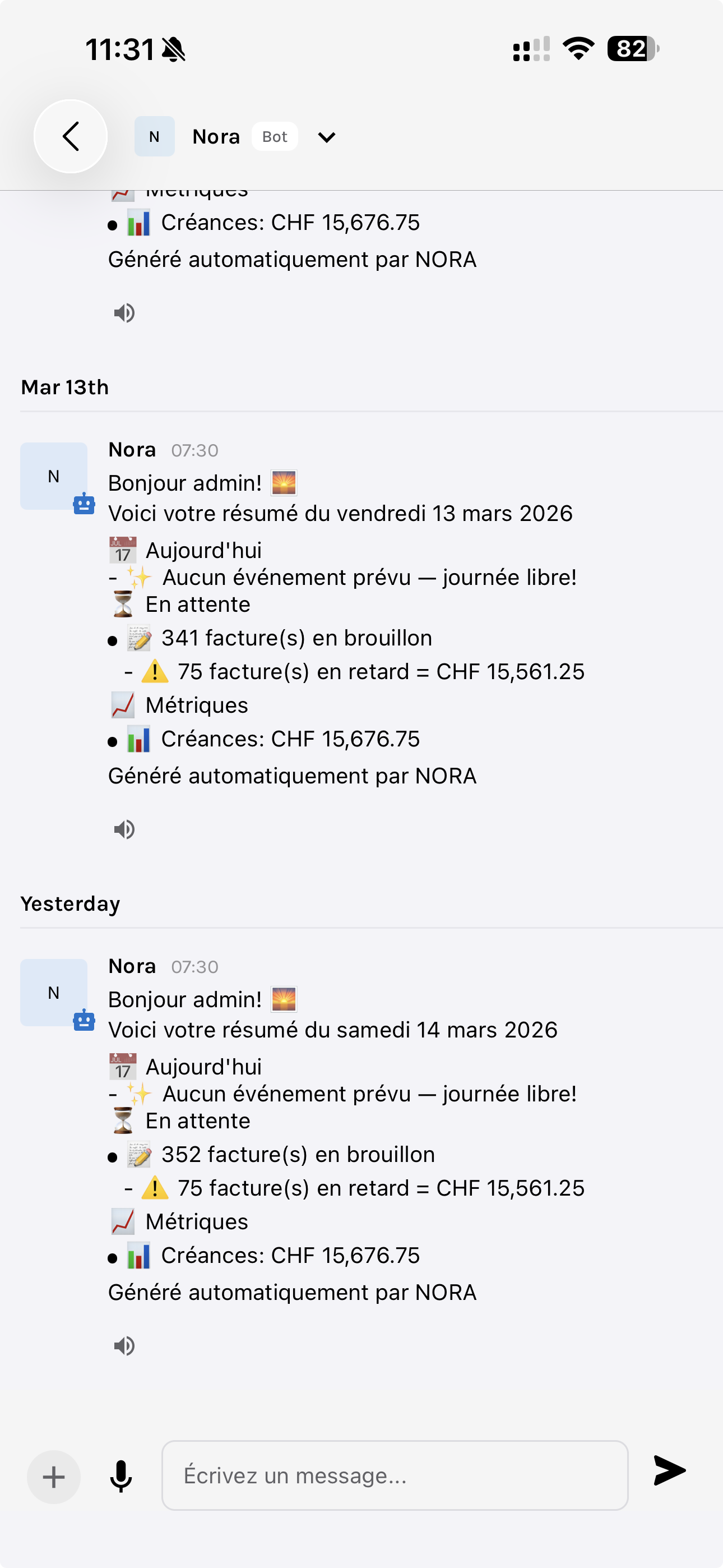The height and width of the screenshot is (1568, 723).
Task: Play audio of Yesterday's summary message
Action: [125, 1346]
